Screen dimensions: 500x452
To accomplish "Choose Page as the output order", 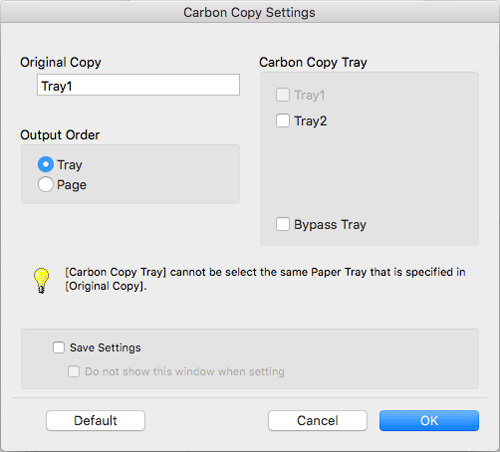I will (46, 184).
